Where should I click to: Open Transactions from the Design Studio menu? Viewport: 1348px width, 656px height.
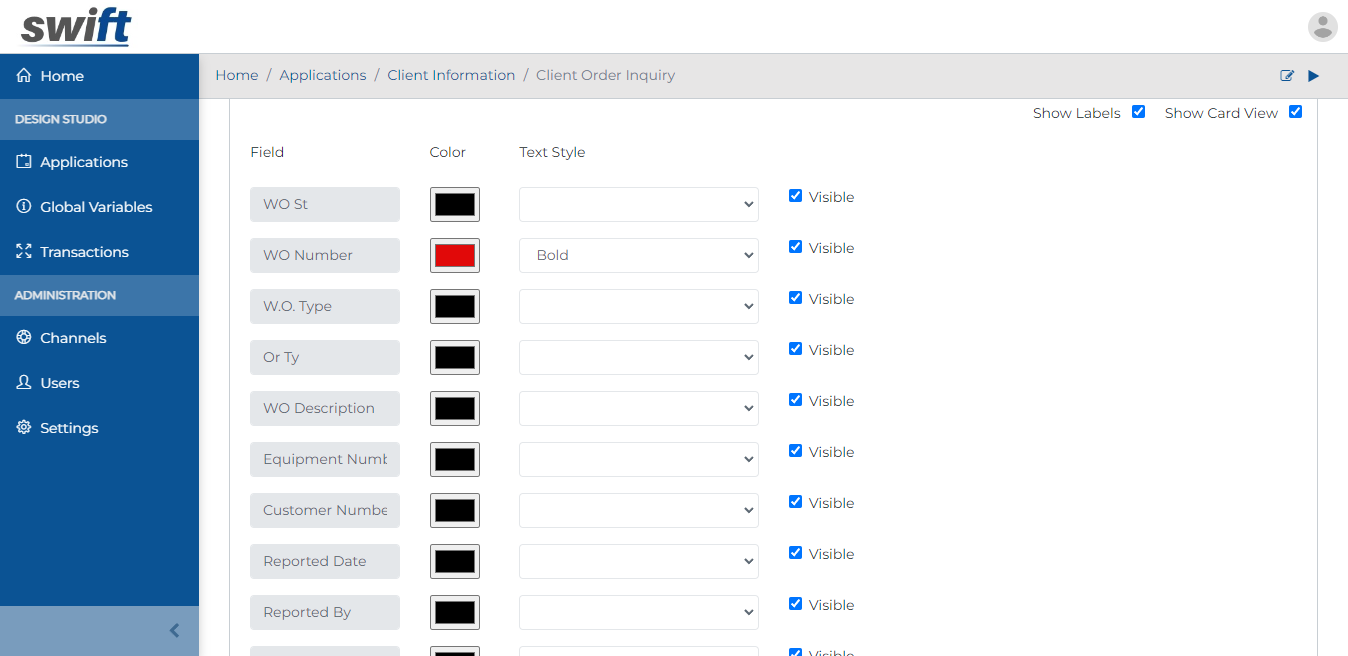click(86, 251)
